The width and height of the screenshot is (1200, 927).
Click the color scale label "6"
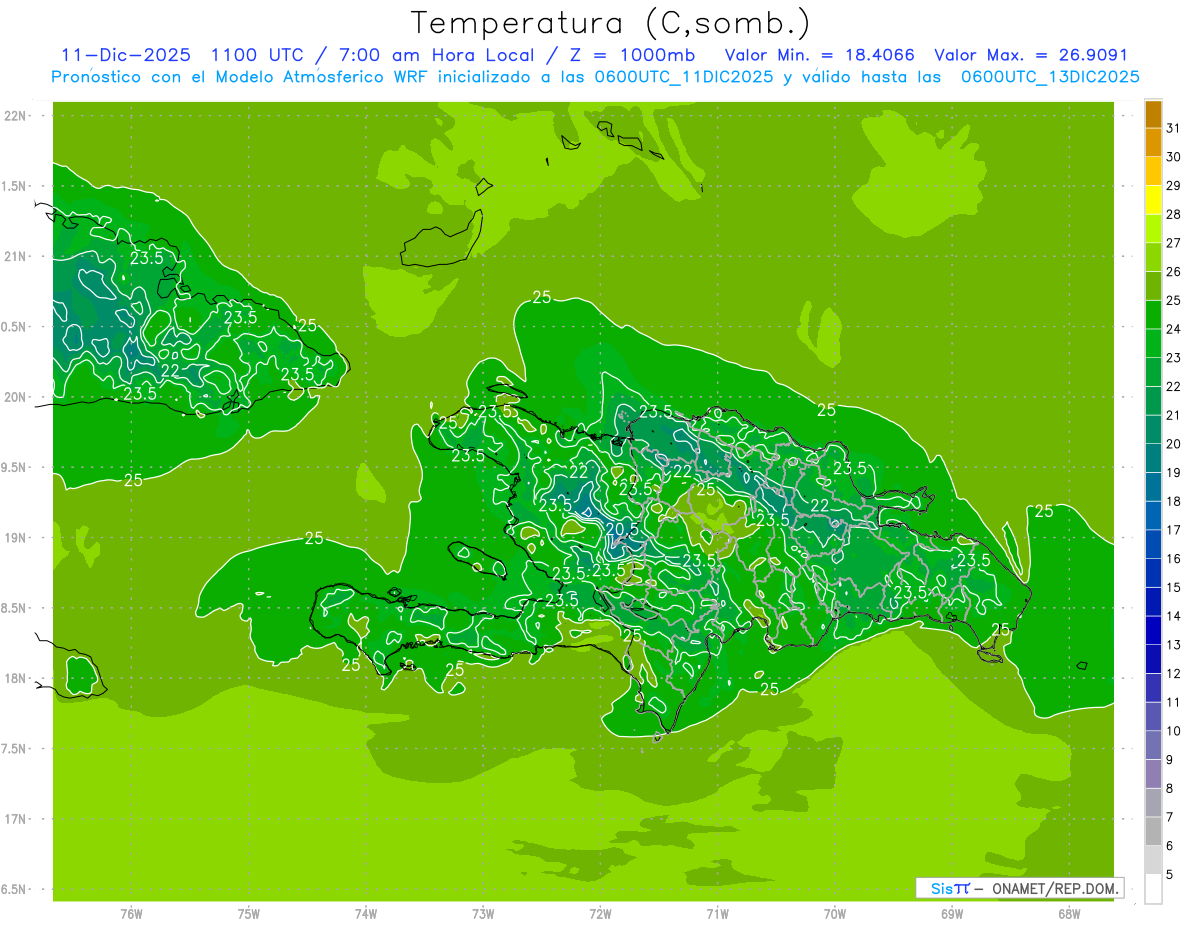(x=1170, y=846)
